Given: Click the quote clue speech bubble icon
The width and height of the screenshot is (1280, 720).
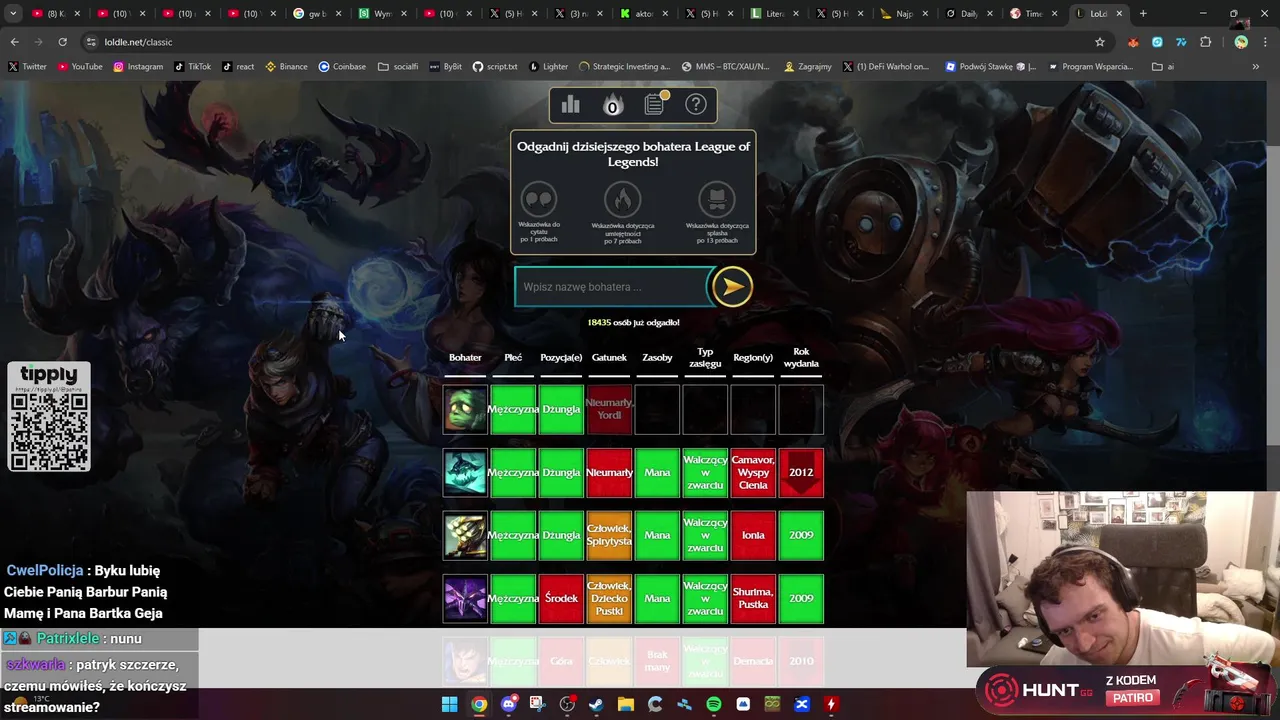Looking at the screenshot, I should [539, 199].
